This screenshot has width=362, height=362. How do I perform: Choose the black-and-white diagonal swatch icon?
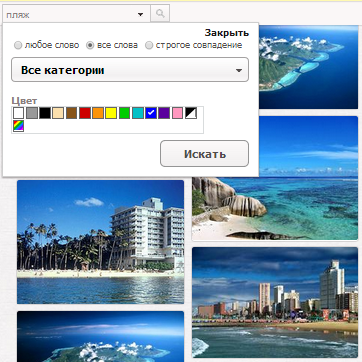pyautogui.click(x=191, y=113)
